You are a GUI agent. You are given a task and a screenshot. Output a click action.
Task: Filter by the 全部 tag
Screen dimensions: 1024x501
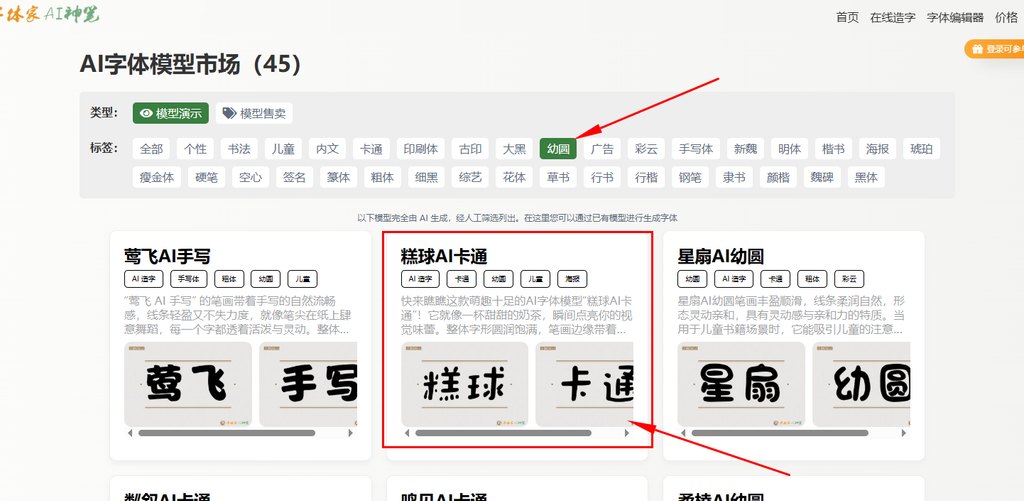151,149
